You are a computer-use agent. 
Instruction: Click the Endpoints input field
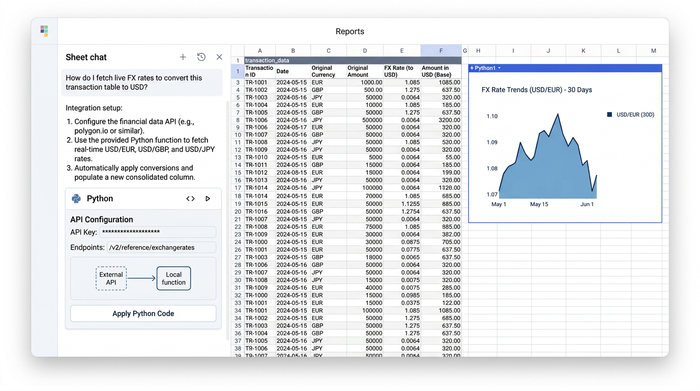(x=162, y=247)
